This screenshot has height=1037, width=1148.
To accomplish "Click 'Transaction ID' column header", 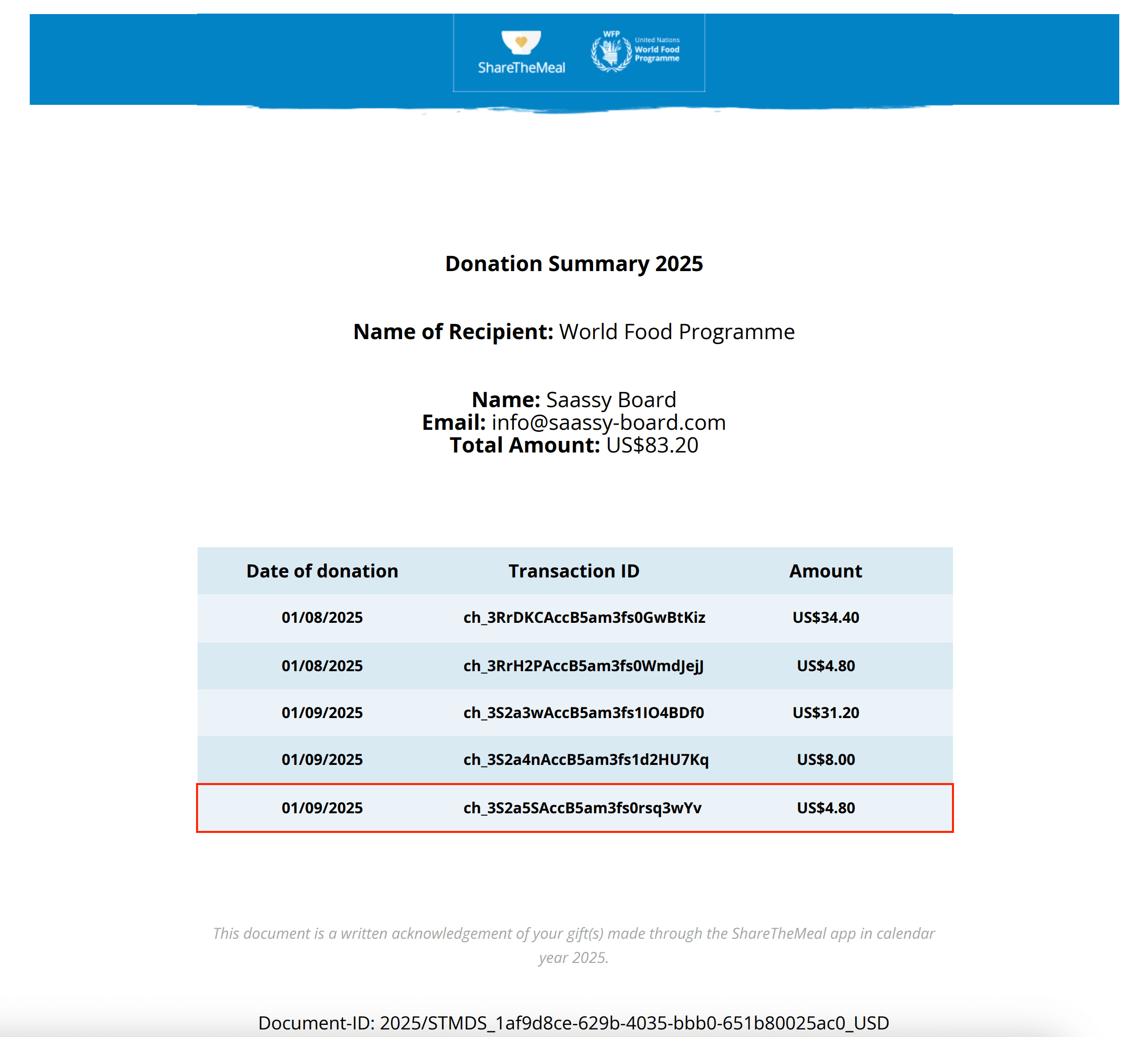I will coord(574,571).
